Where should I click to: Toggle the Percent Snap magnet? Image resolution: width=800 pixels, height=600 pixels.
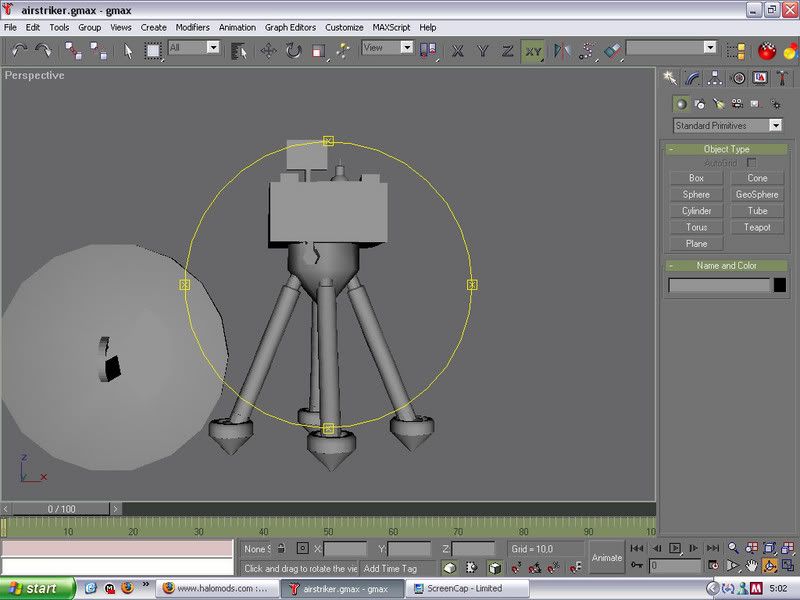554,567
